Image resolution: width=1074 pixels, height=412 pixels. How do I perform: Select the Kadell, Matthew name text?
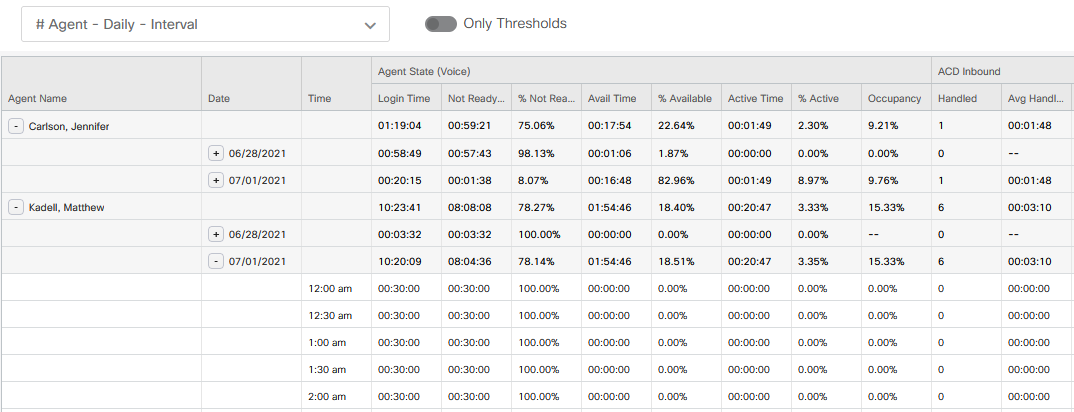66,207
